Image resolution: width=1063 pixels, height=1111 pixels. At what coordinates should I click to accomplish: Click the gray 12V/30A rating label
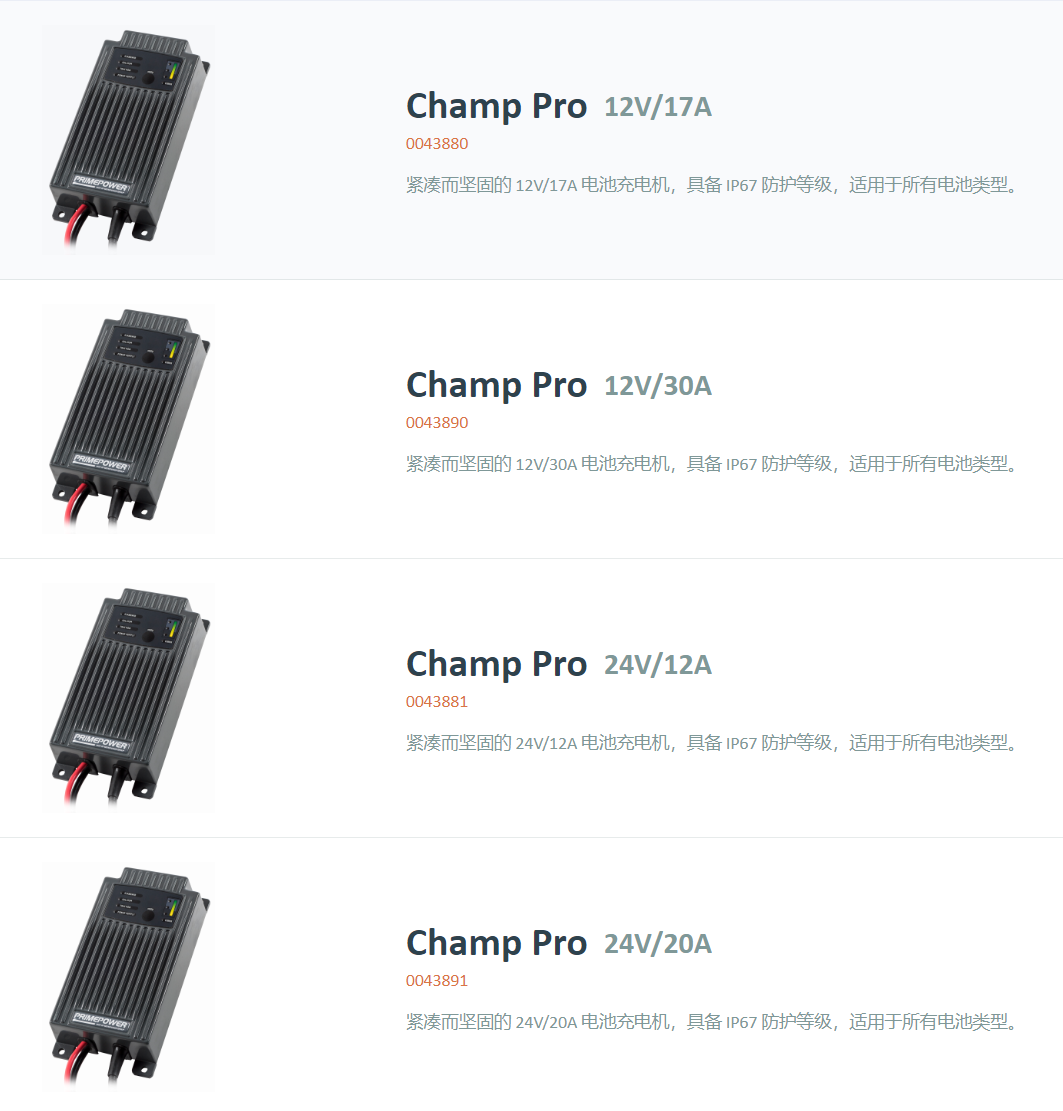(x=658, y=386)
